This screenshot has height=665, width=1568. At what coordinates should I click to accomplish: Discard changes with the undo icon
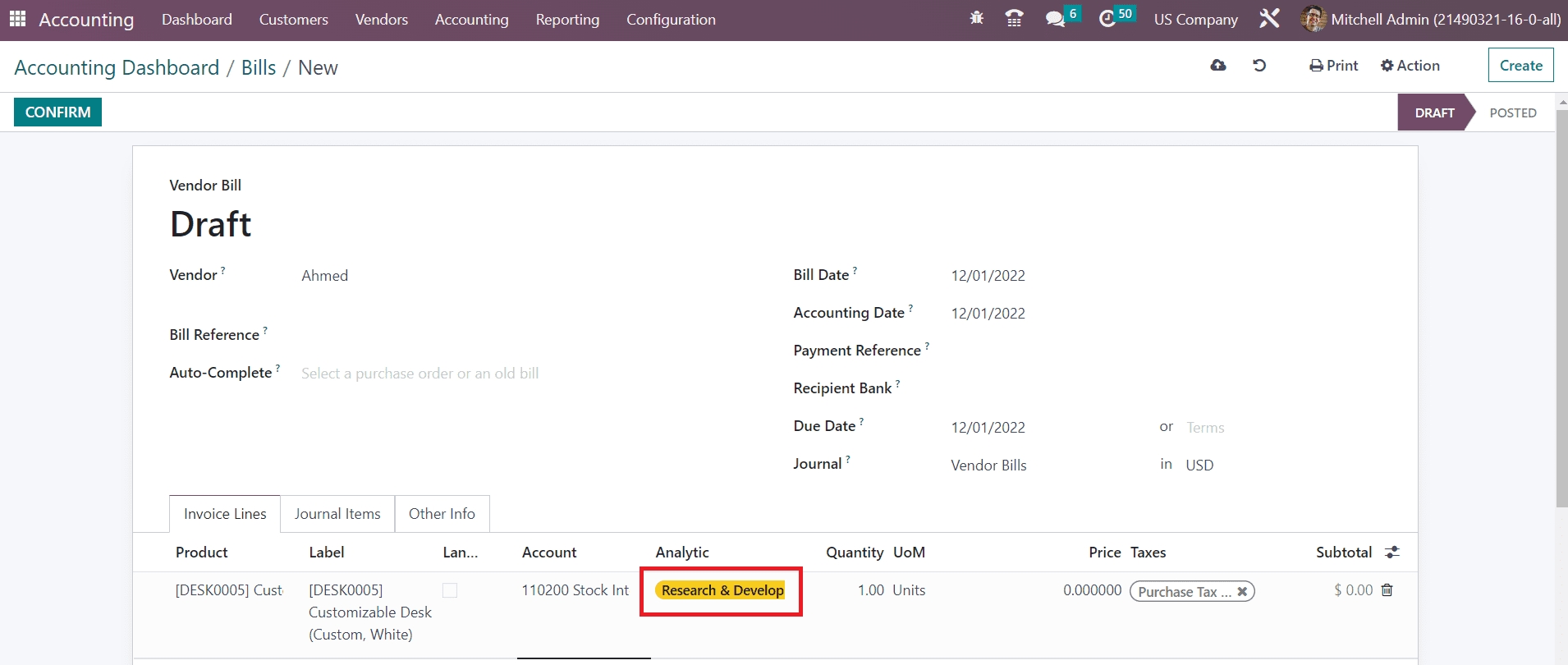coord(1259,66)
